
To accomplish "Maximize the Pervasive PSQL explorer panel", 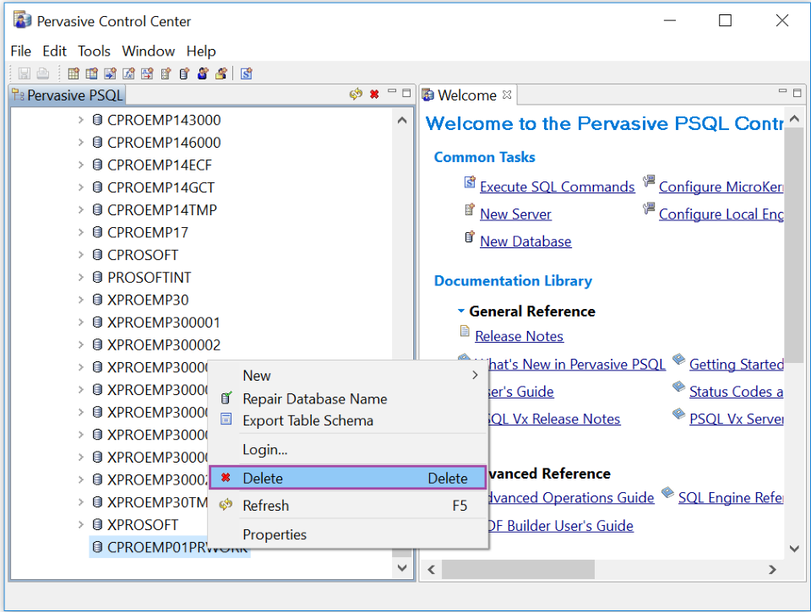I will pyautogui.click(x=407, y=93).
